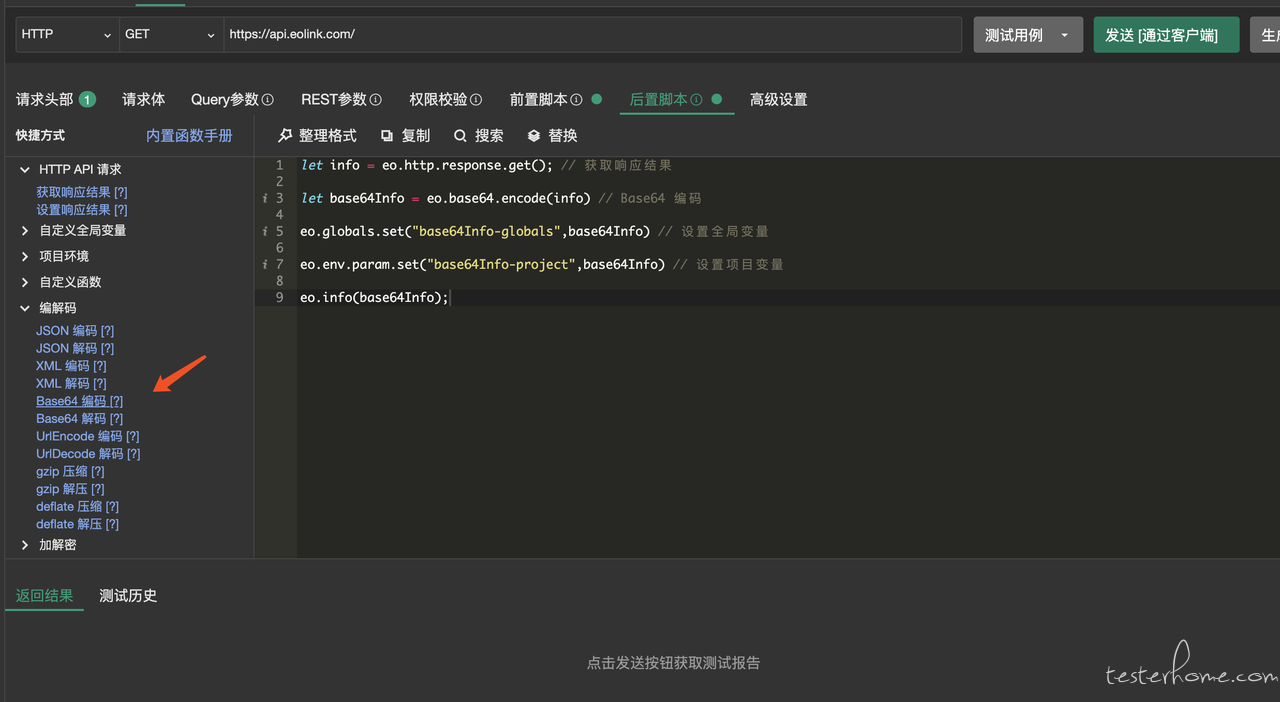Click the JSON 编码 shortcut
Screen dimensions: 1280x702
tap(75, 331)
